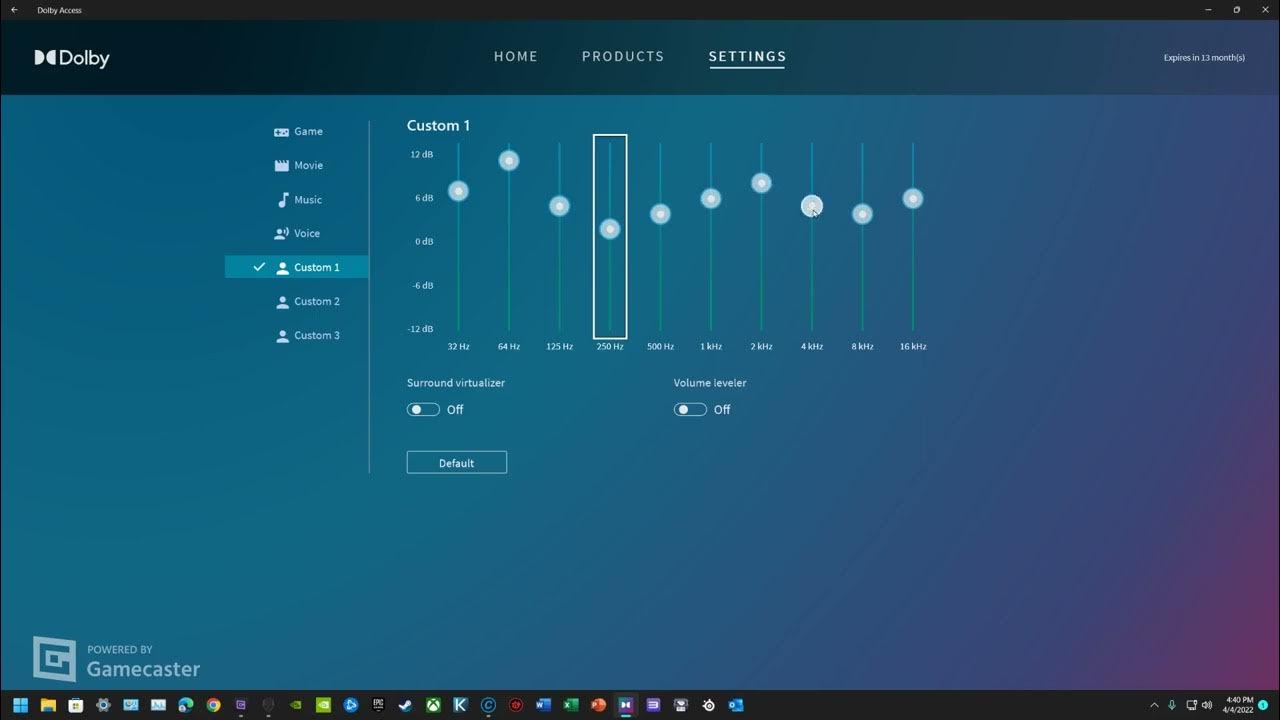Turn on the Volume leveler switch
1280x720 pixels.
click(x=690, y=410)
